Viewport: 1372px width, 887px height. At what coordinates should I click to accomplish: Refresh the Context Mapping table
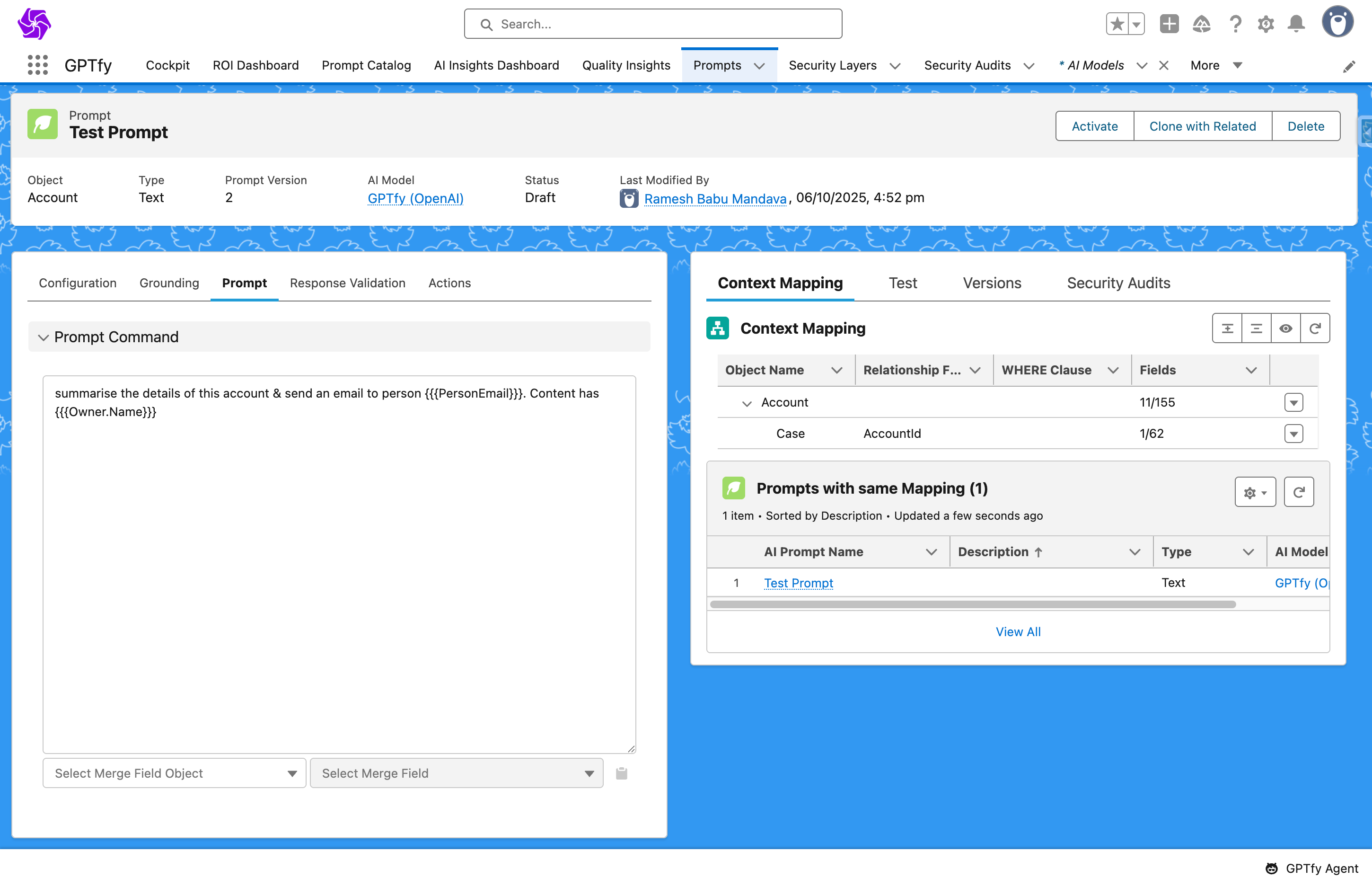pos(1315,328)
